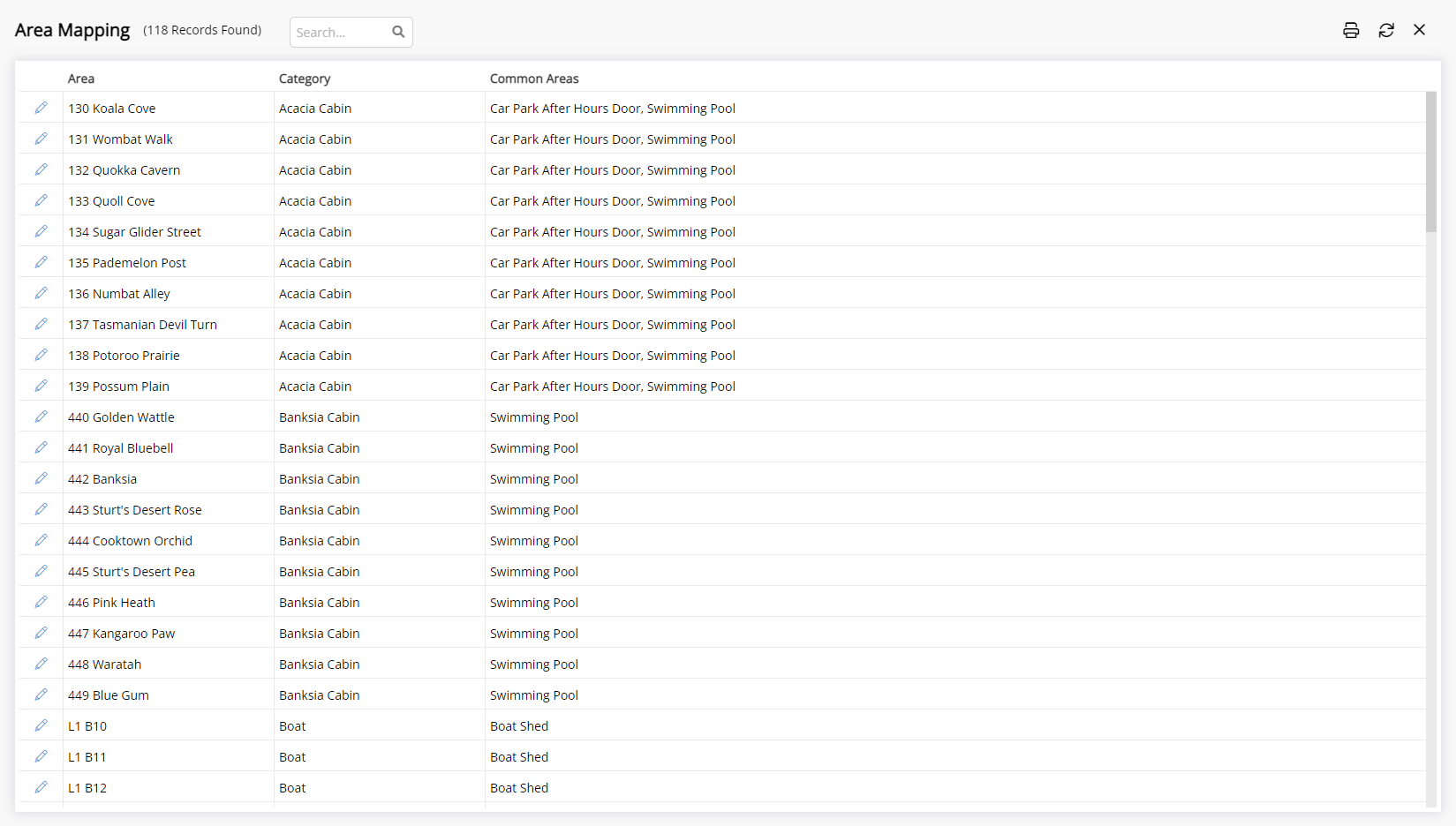Edit the 444 Cooktown Orchid row
The width and height of the screenshot is (1456, 826).
[x=41, y=540]
